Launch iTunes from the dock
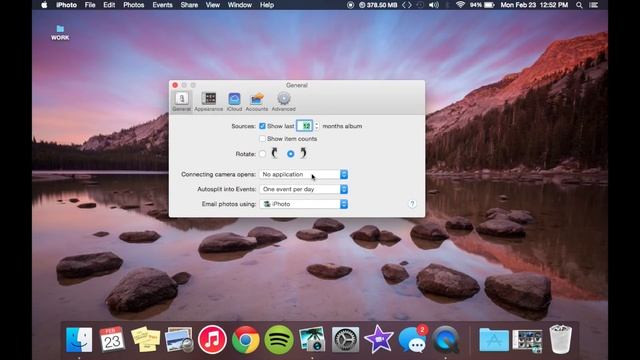The width and height of the screenshot is (640, 360). tap(212, 340)
